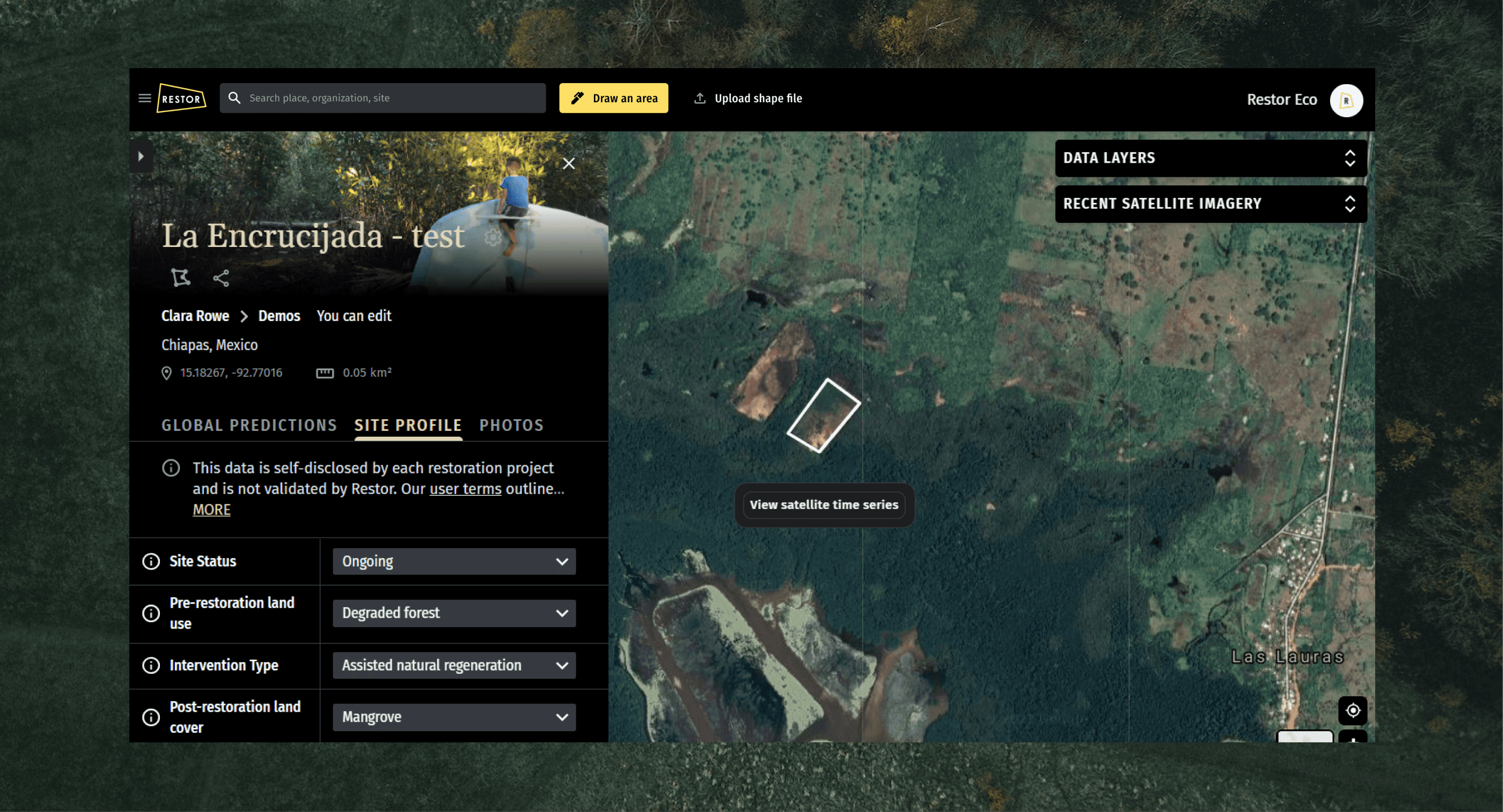The image size is (1503, 812).
Task: Click the edit polygon shape icon
Action: click(x=180, y=278)
